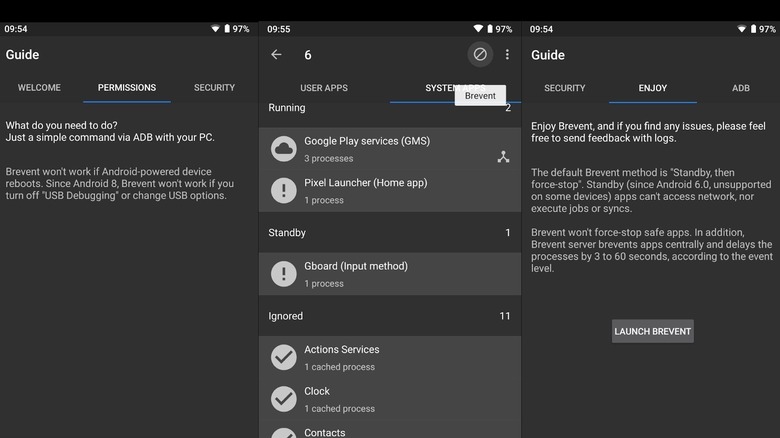Screen dimensions: 780x438
Task: Tap the LAUNCH BREVENT button
Action: click(653, 331)
